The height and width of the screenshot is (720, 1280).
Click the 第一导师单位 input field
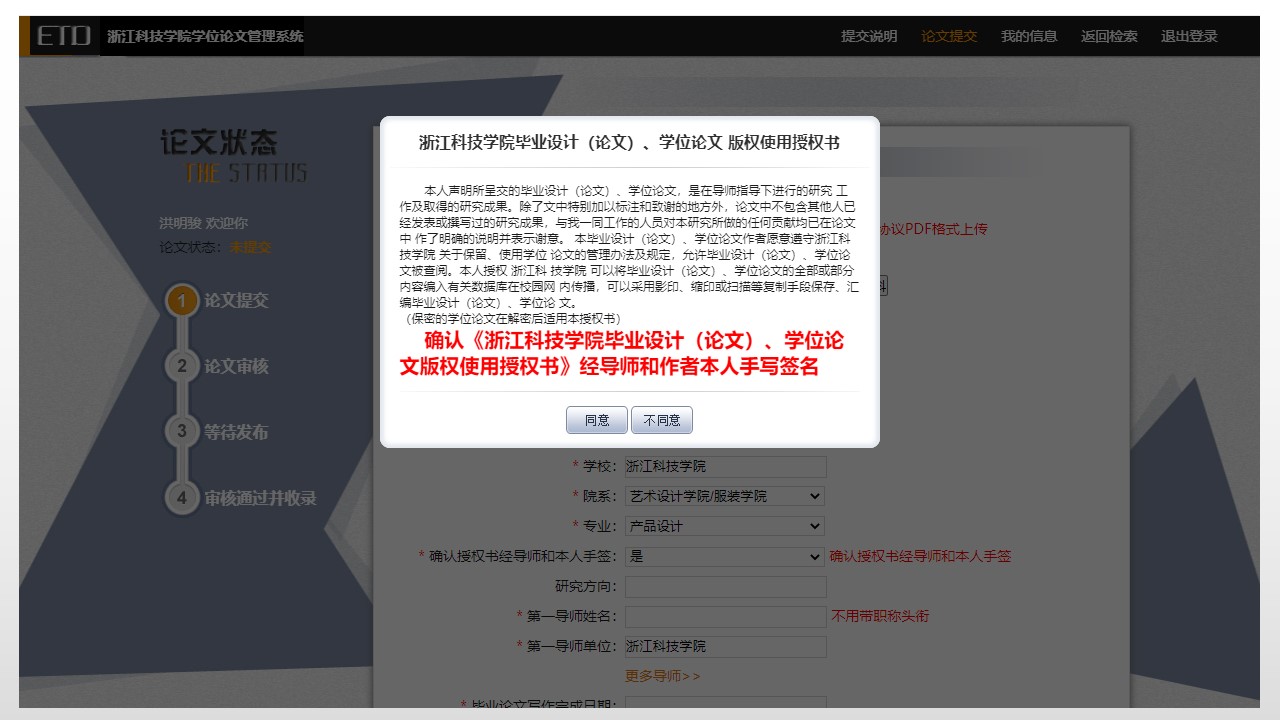[725, 646]
